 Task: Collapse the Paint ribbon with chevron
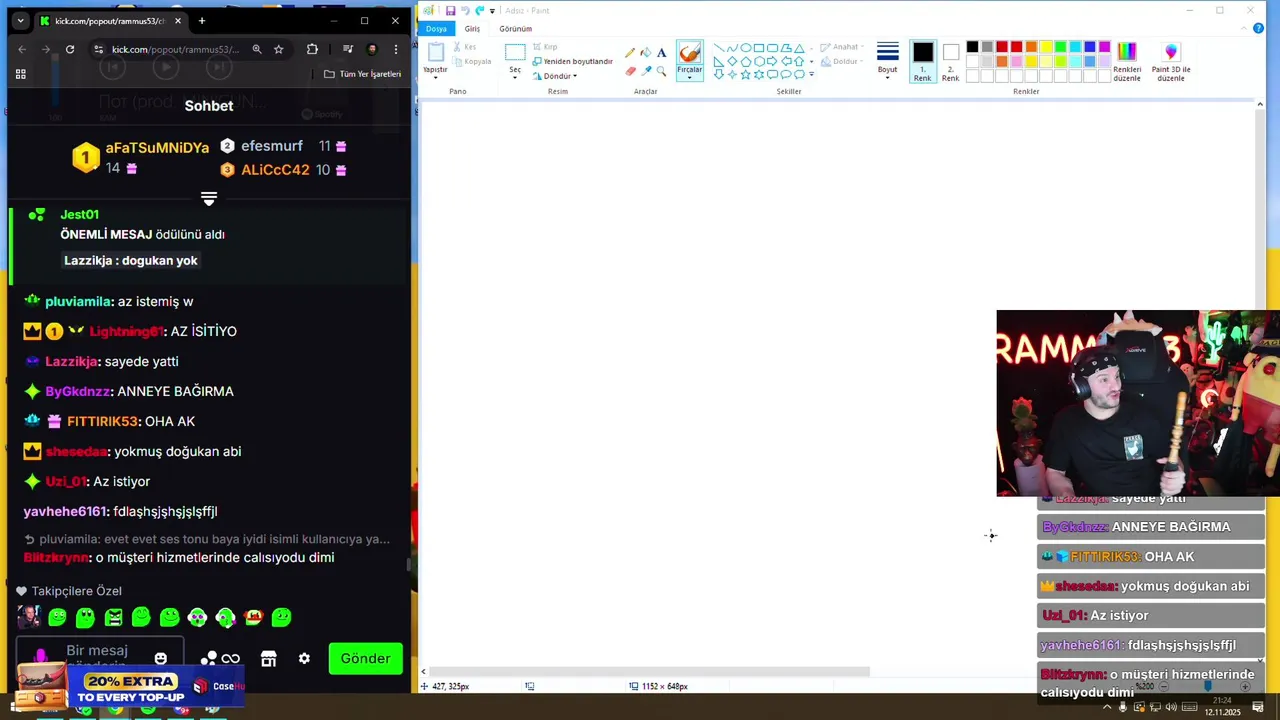point(1244,29)
